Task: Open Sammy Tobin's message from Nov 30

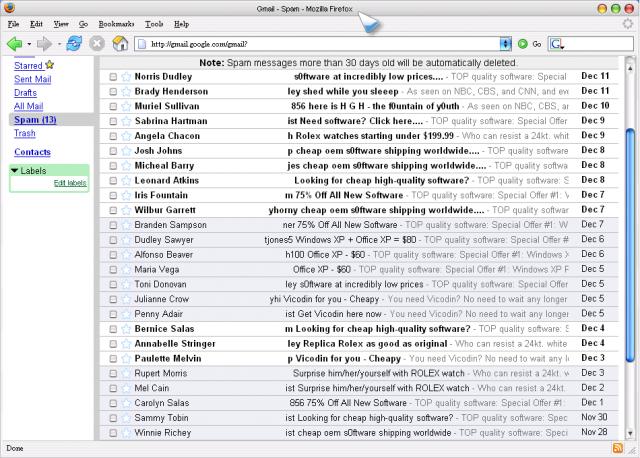Action: (x=359, y=418)
